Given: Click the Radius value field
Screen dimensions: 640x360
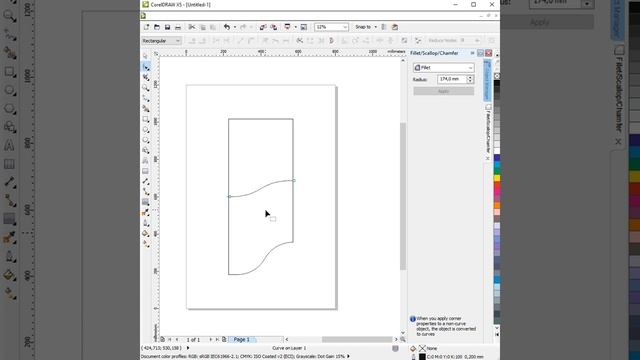Looking at the screenshot, I should 452,79.
